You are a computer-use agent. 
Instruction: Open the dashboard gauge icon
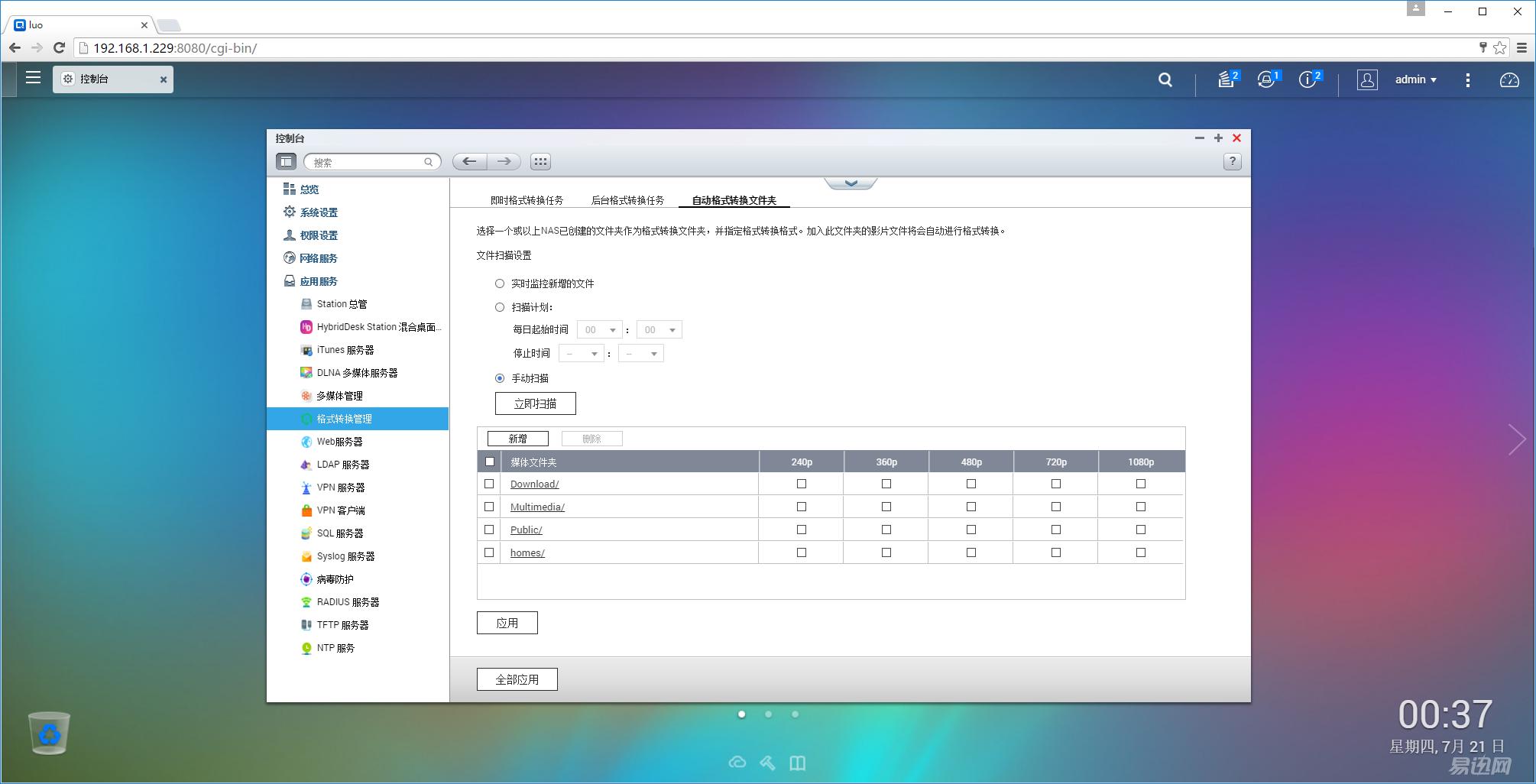pyautogui.click(x=1508, y=79)
